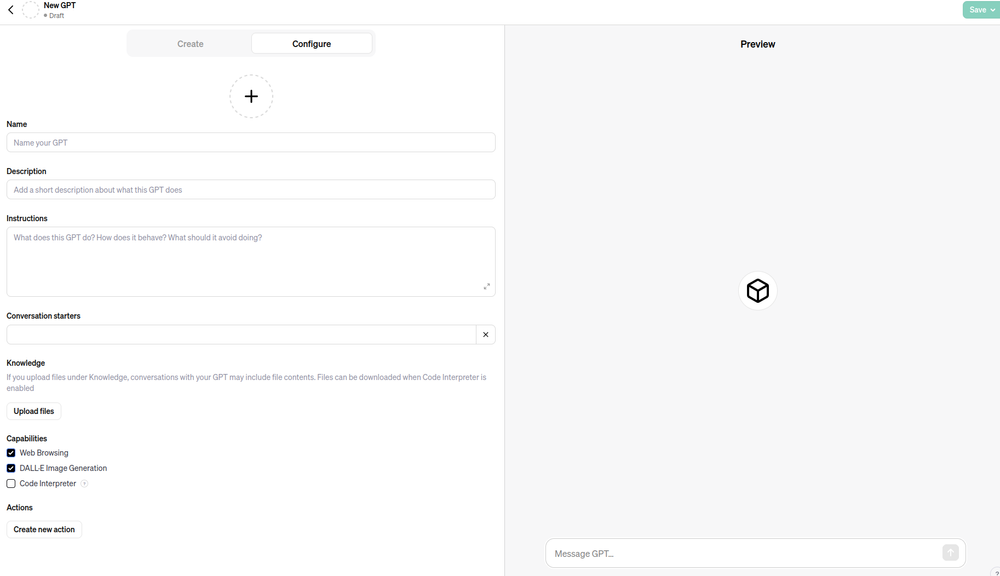Open the Save dropdown button
This screenshot has width=1000, height=576.
[981, 10]
